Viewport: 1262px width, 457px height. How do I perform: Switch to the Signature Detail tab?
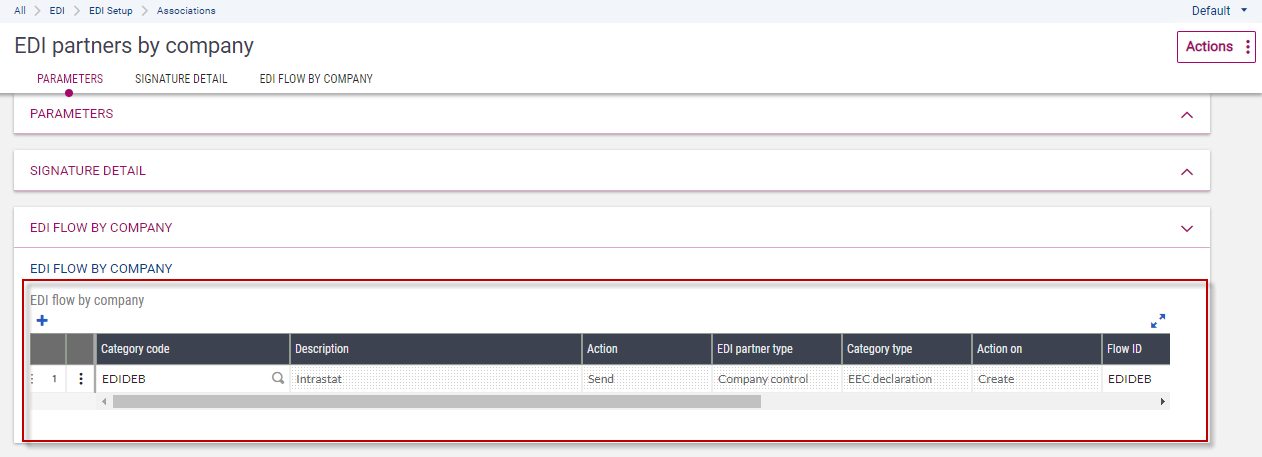point(181,79)
